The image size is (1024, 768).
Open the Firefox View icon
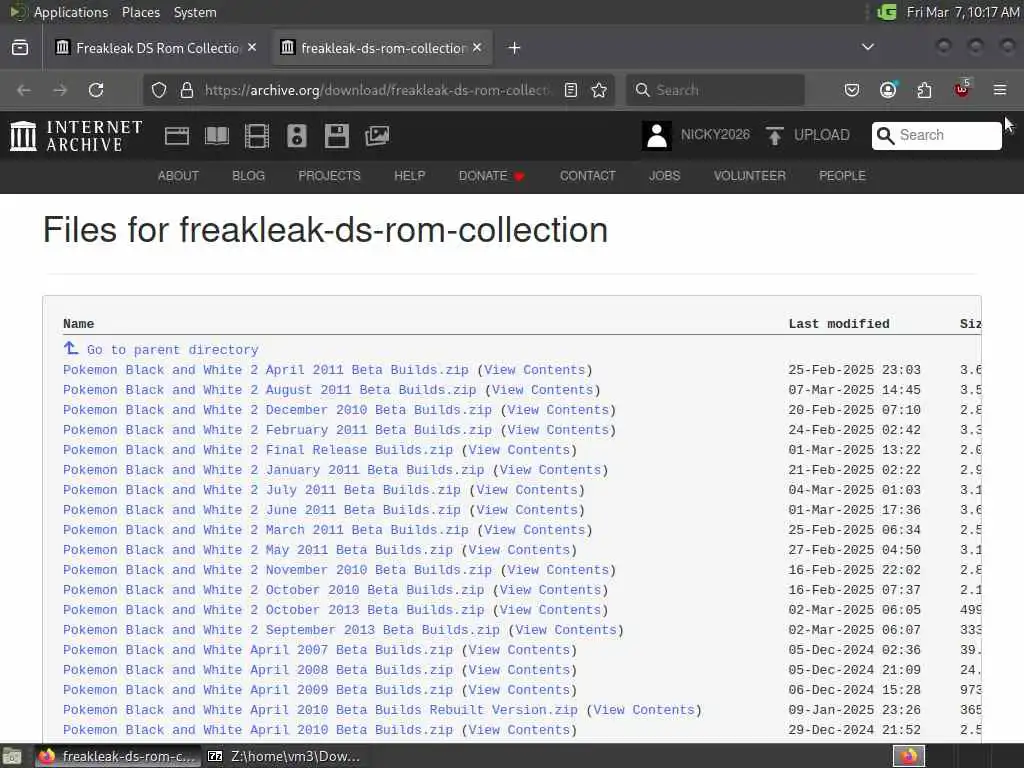(x=20, y=48)
